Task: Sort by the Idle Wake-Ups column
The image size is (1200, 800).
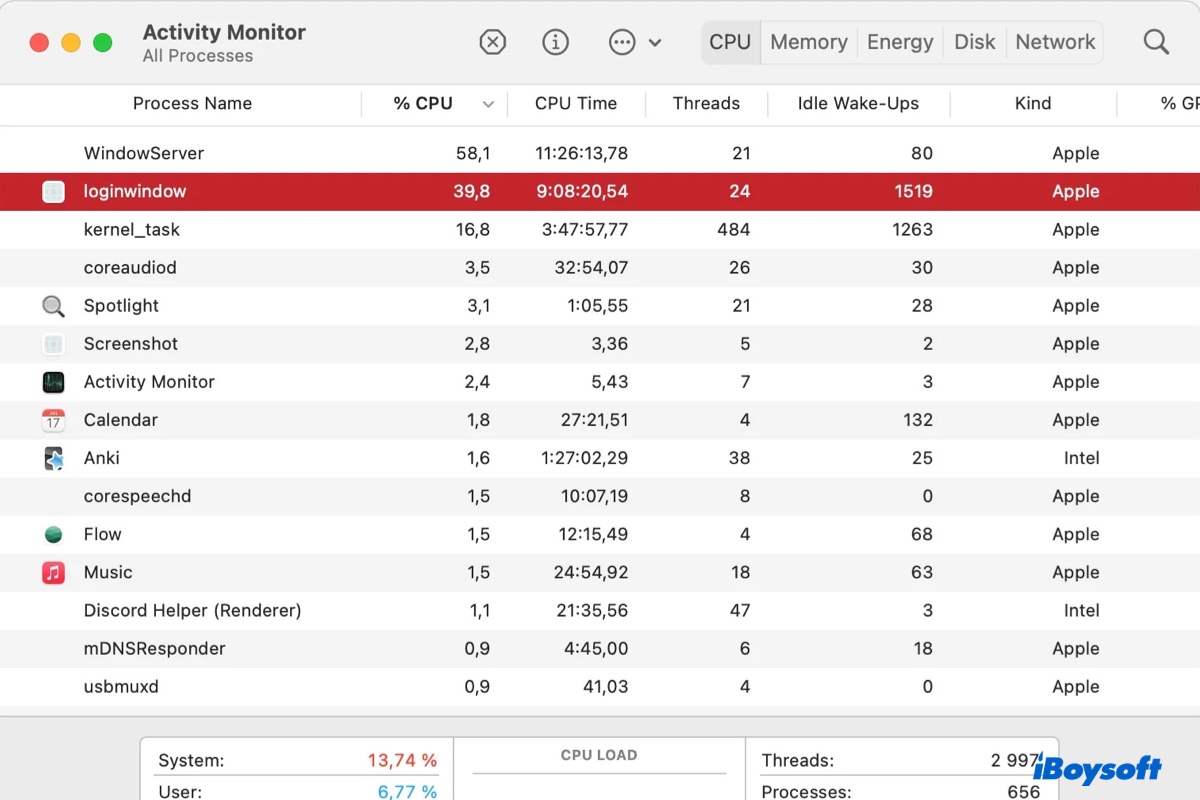Action: click(x=858, y=103)
